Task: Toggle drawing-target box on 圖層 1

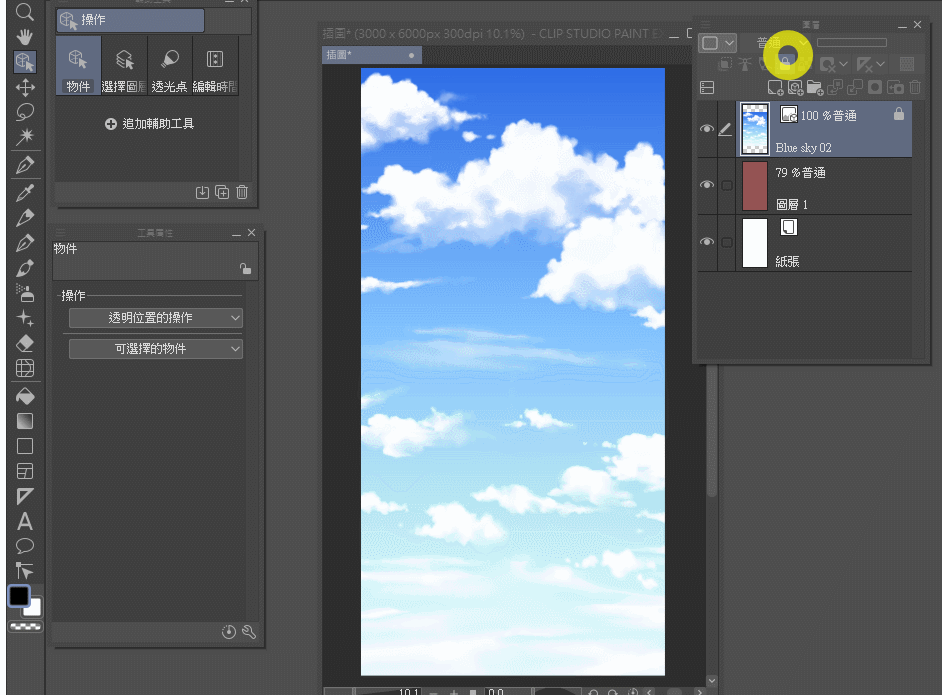Action: (x=727, y=185)
